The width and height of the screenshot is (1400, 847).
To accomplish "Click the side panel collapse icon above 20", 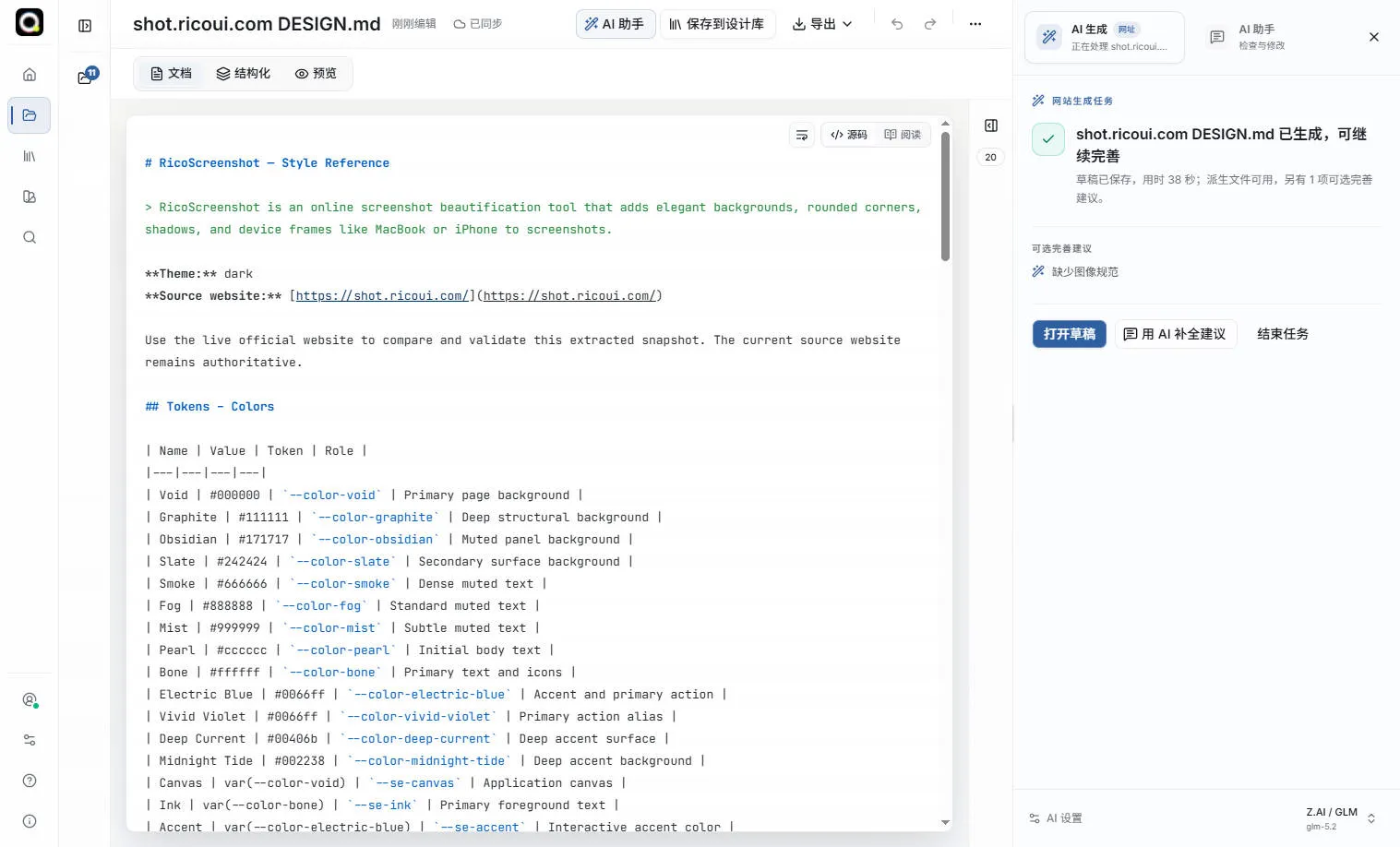I will pyautogui.click(x=991, y=125).
